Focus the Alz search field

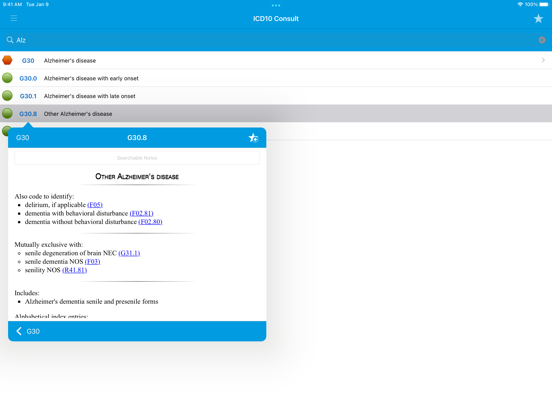(276, 40)
